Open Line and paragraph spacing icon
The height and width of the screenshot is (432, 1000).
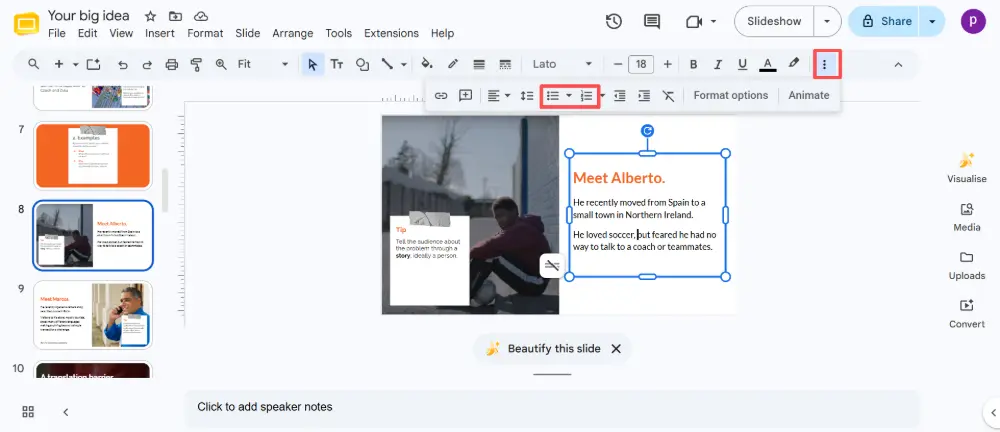(x=527, y=95)
